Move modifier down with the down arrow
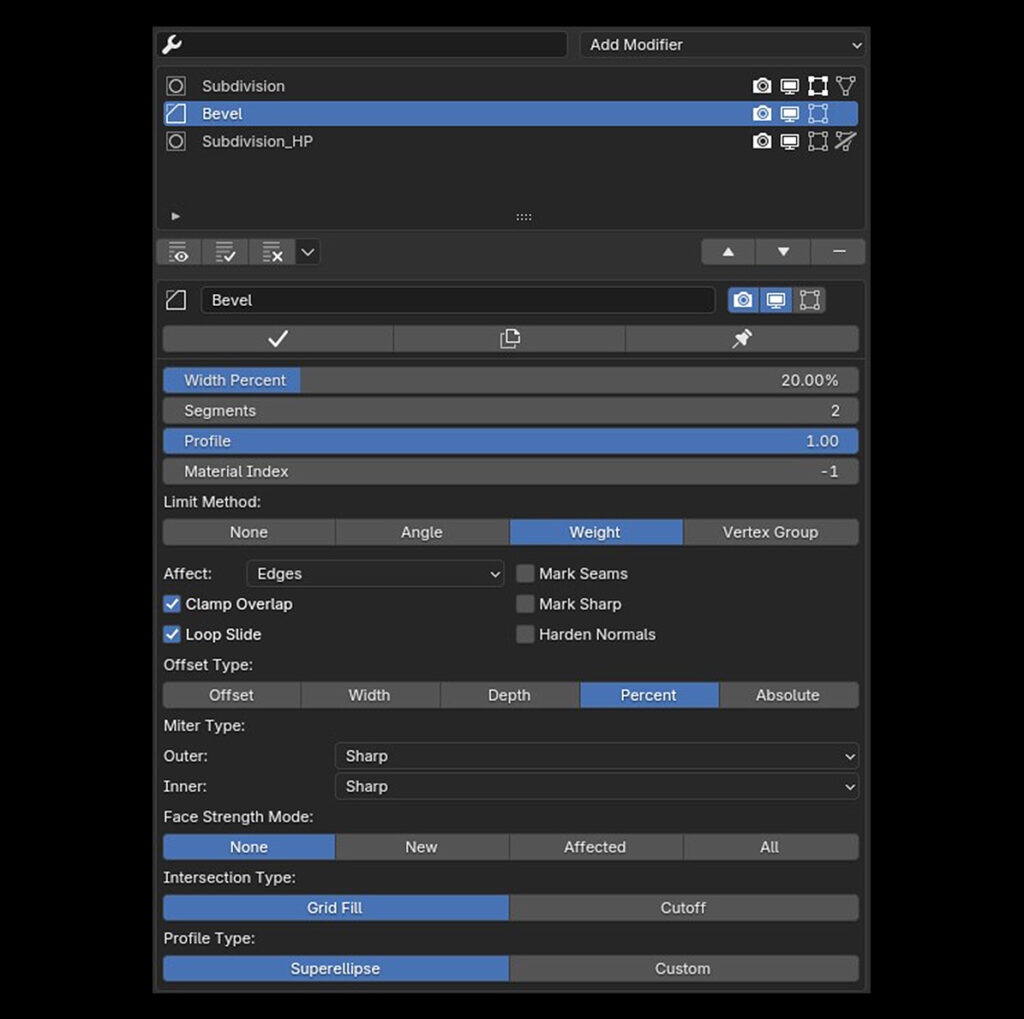Image resolution: width=1024 pixels, height=1019 pixels. 783,252
